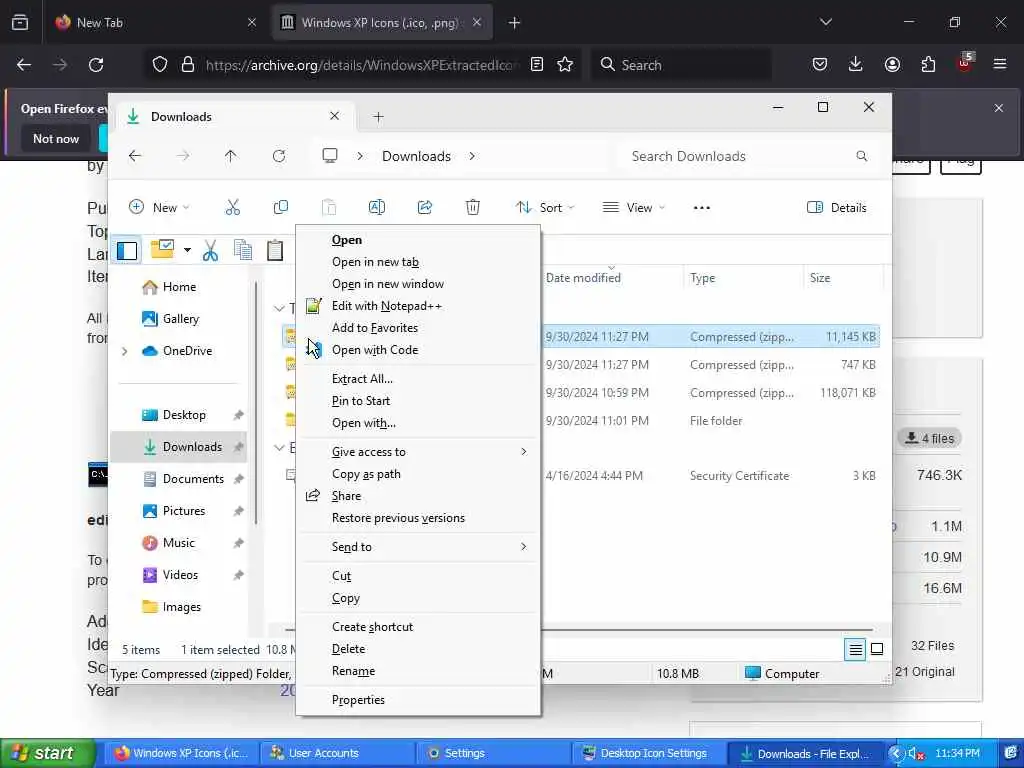Toggle the navigation pane icon in classic toolbar
Viewport: 1024px width, 768px height.
tap(127, 250)
